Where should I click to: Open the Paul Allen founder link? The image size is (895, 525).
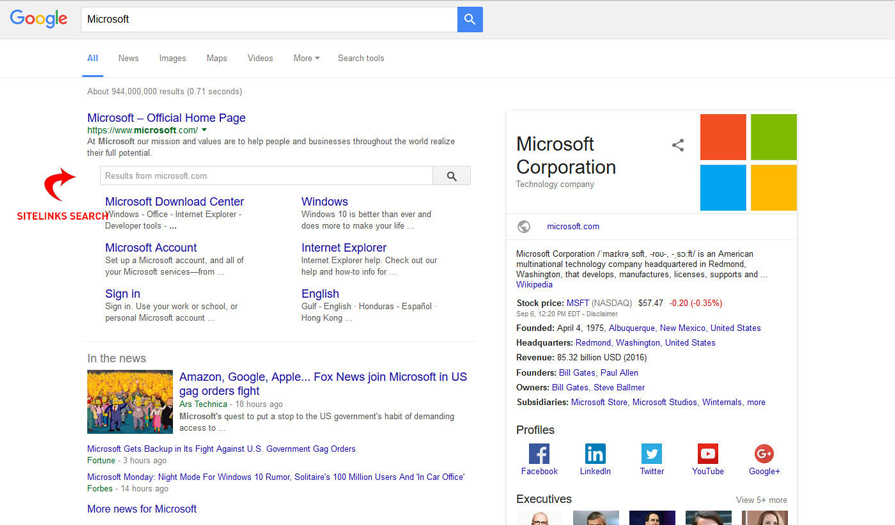619,373
